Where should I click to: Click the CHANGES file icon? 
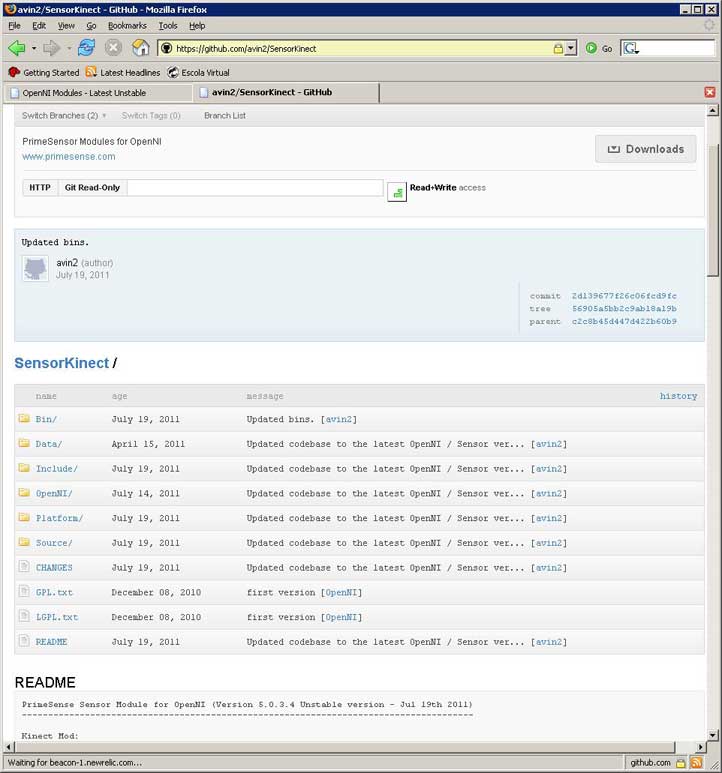coord(24,566)
